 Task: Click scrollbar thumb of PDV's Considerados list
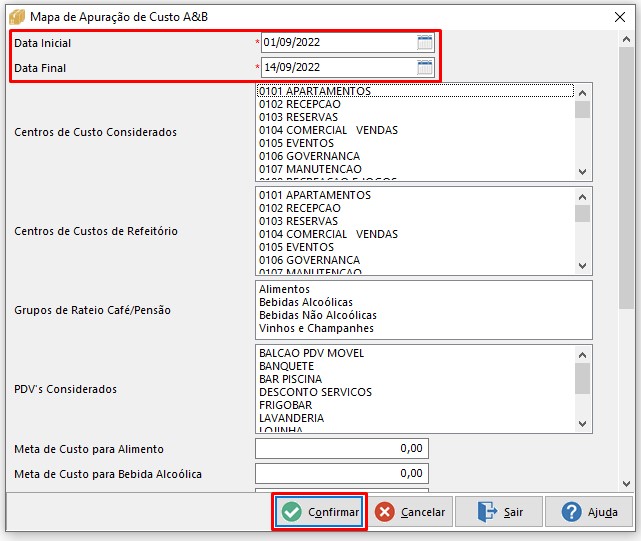583,379
